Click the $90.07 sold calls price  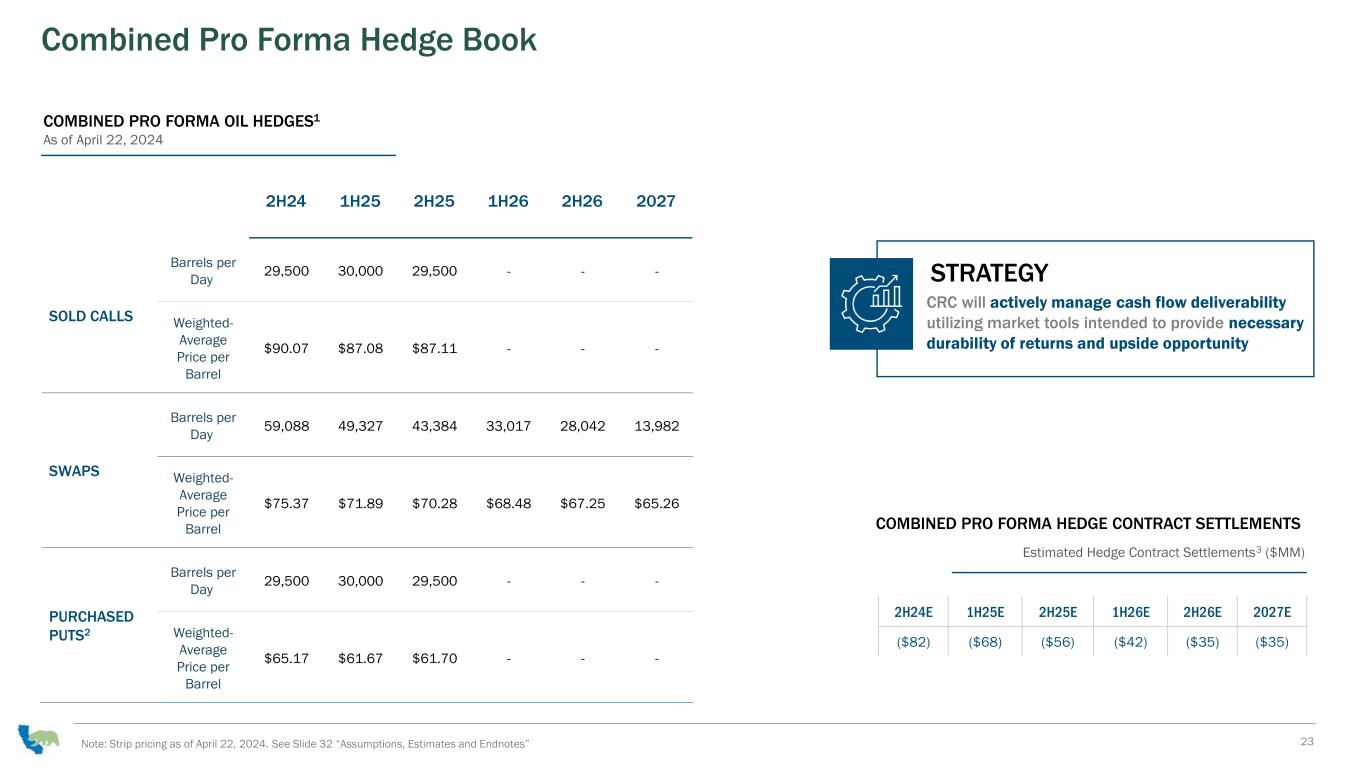[x=286, y=349]
